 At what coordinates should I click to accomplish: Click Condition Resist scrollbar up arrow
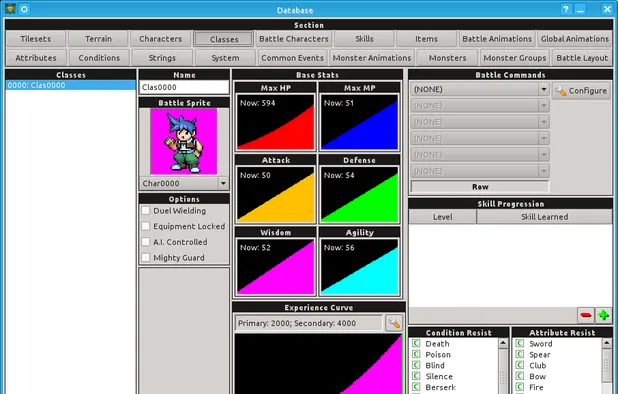[x=503, y=344]
